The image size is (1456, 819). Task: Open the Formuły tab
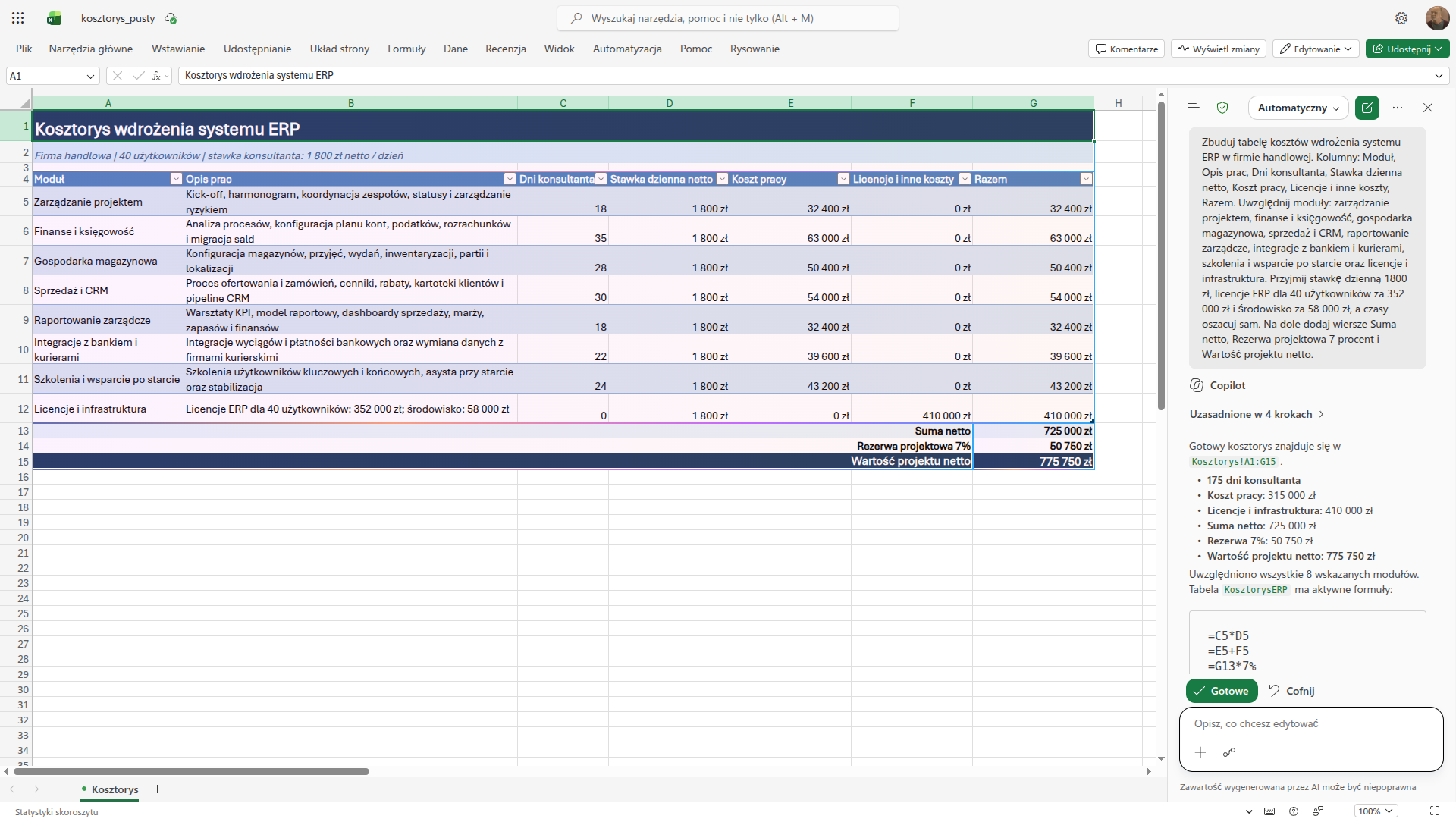click(406, 49)
